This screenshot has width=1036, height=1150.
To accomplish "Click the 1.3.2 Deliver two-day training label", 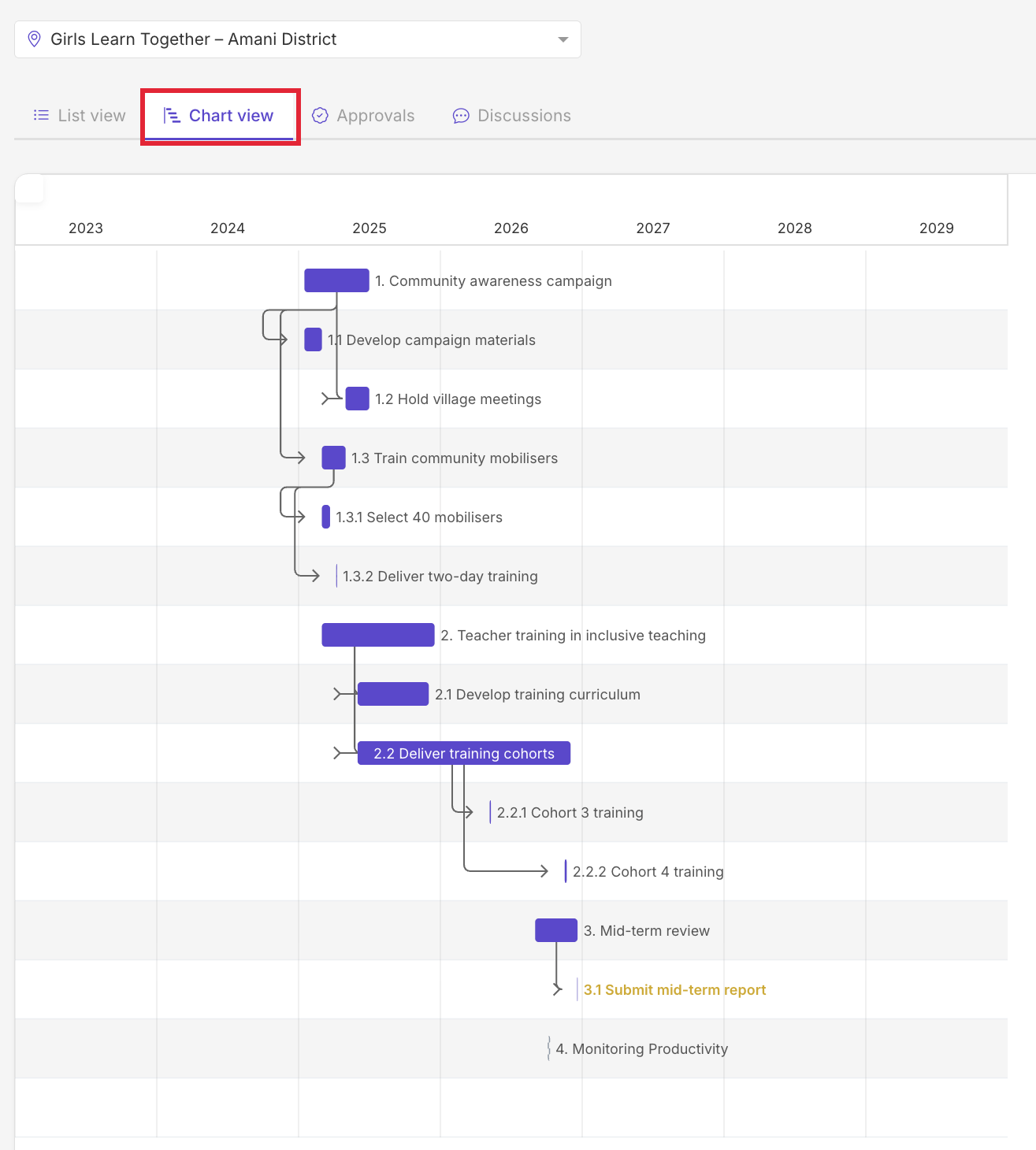I will [440, 577].
